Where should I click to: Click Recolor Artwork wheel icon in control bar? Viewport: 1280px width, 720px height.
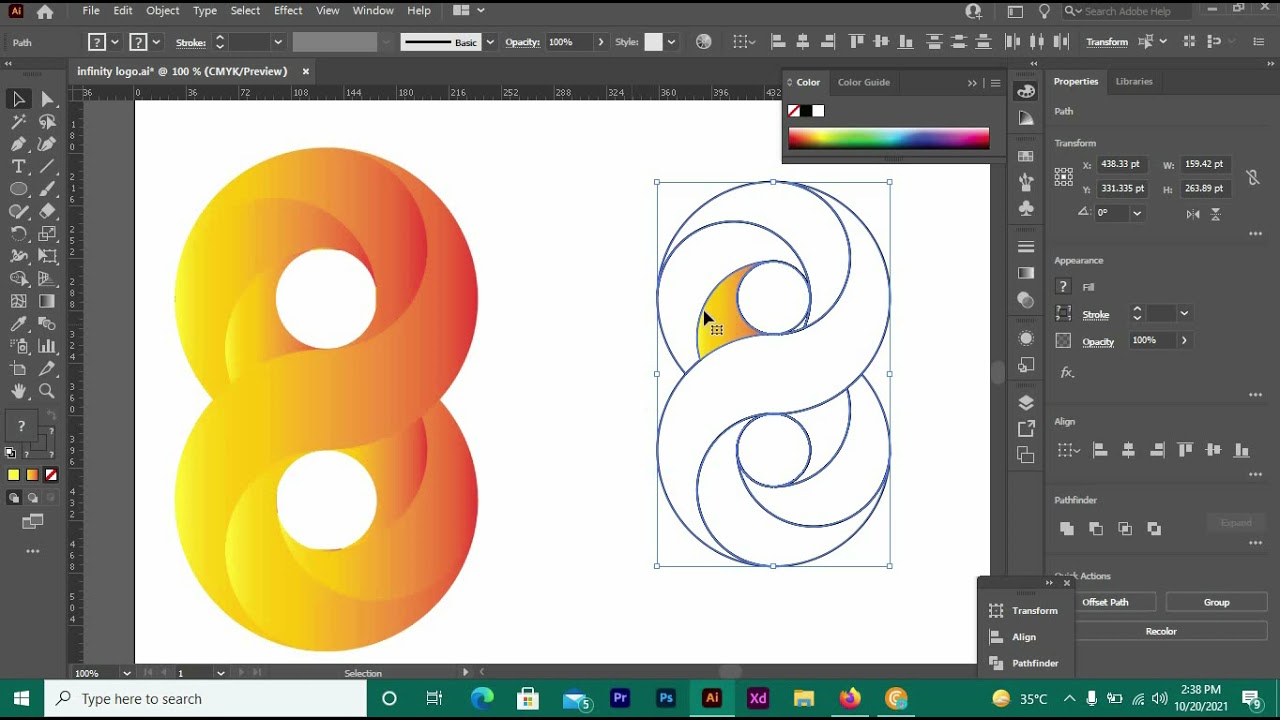[704, 42]
